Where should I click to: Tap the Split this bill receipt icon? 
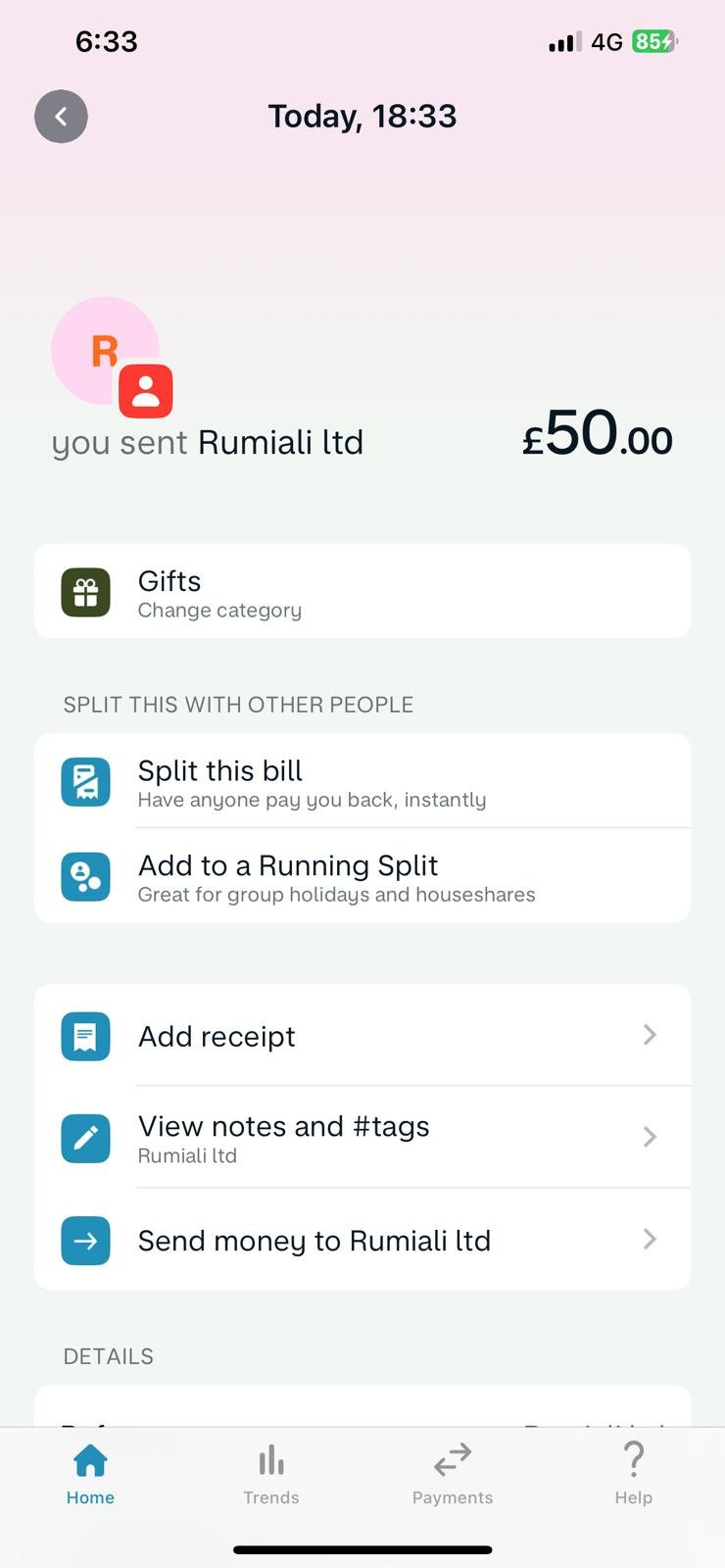[85, 782]
